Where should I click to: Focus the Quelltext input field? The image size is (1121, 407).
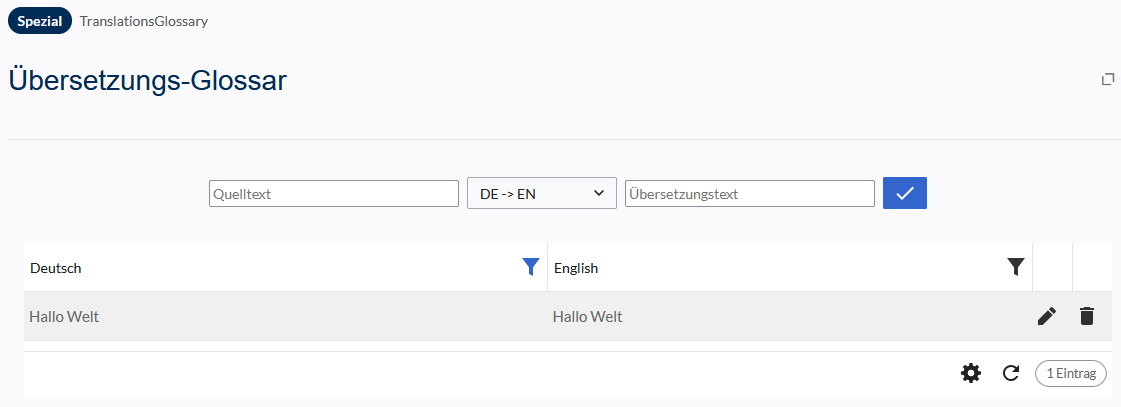(x=333, y=194)
